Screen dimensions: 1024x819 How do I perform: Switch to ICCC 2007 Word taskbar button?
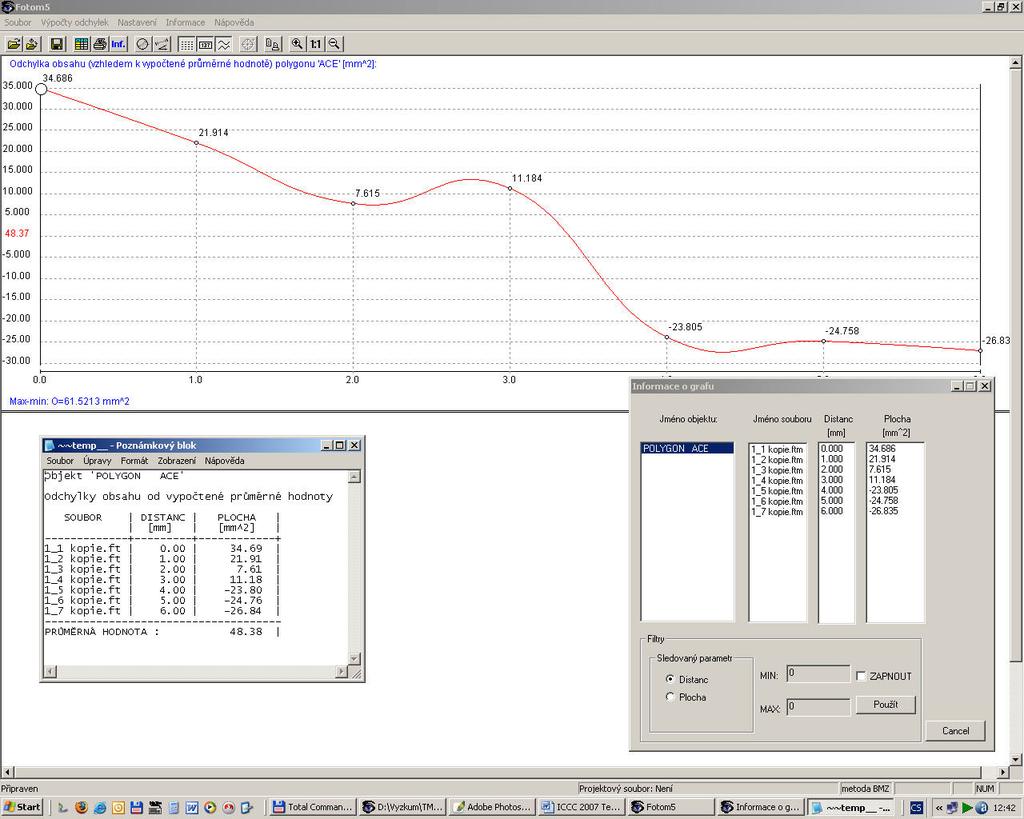coord(582,807)
